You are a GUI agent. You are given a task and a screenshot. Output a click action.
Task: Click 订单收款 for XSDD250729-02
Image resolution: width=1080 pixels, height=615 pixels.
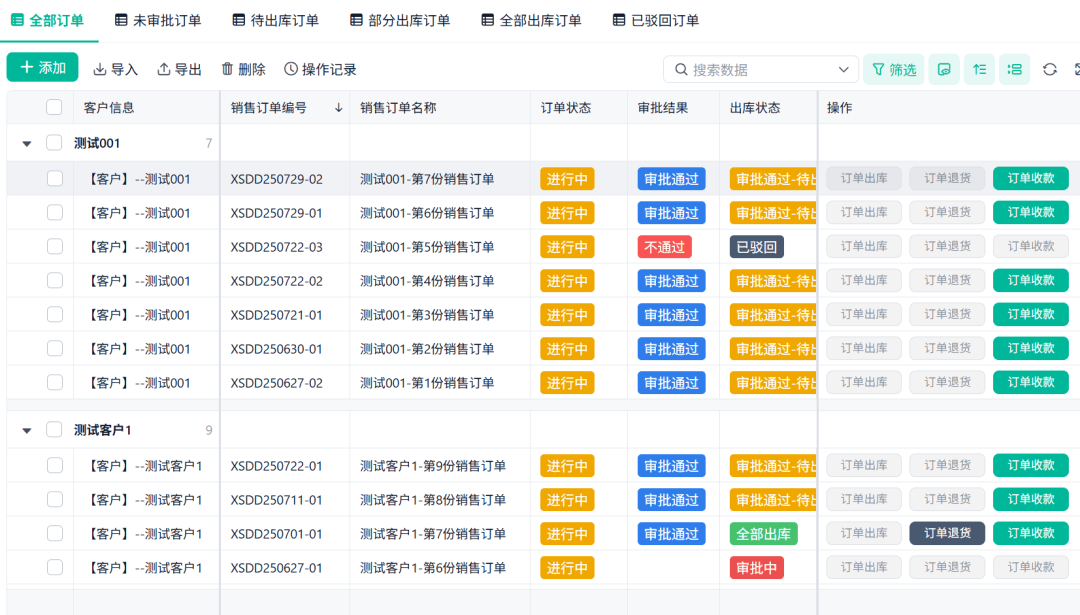[x=1030, y=178]
